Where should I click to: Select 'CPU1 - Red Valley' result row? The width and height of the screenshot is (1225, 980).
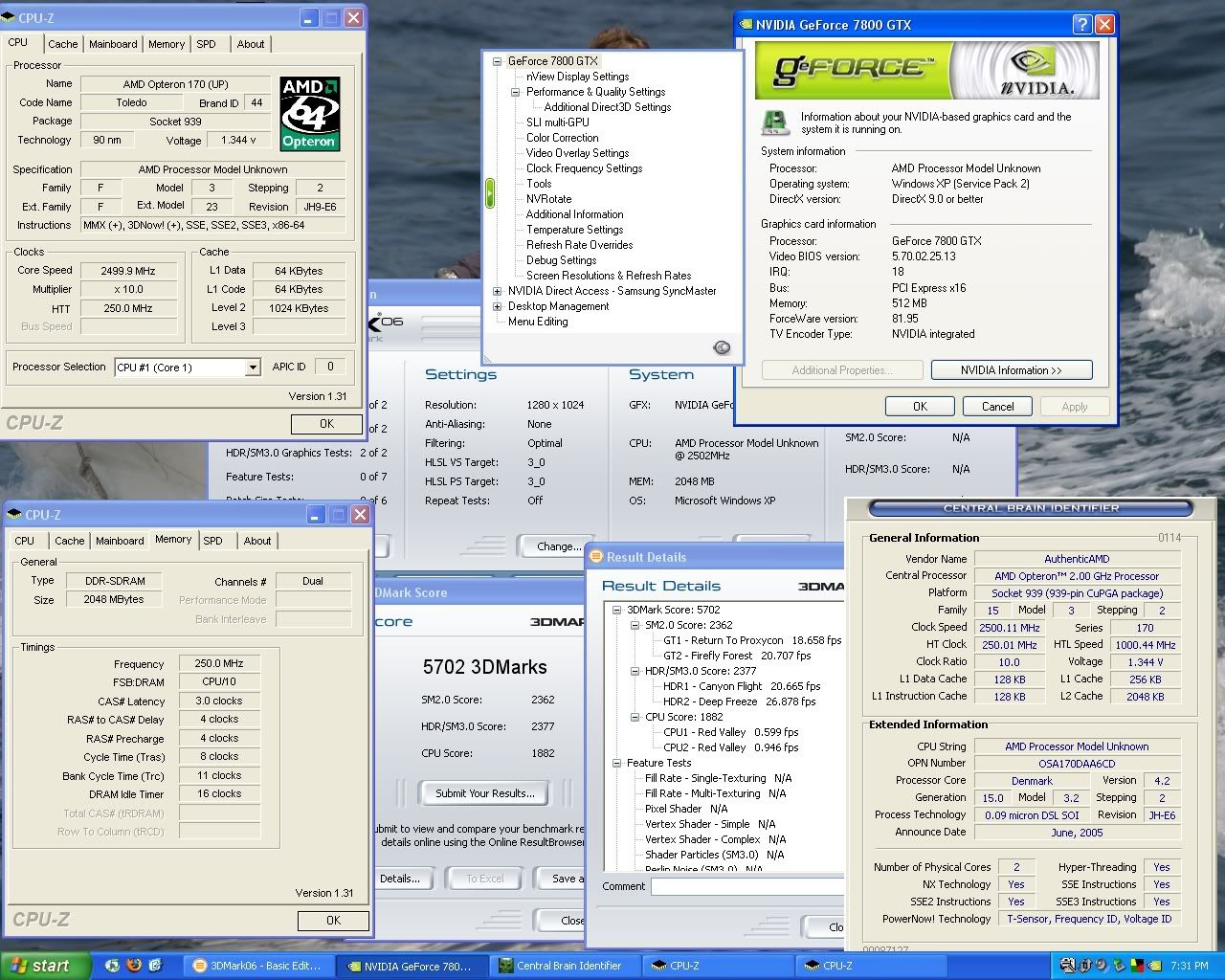(730, 732)
